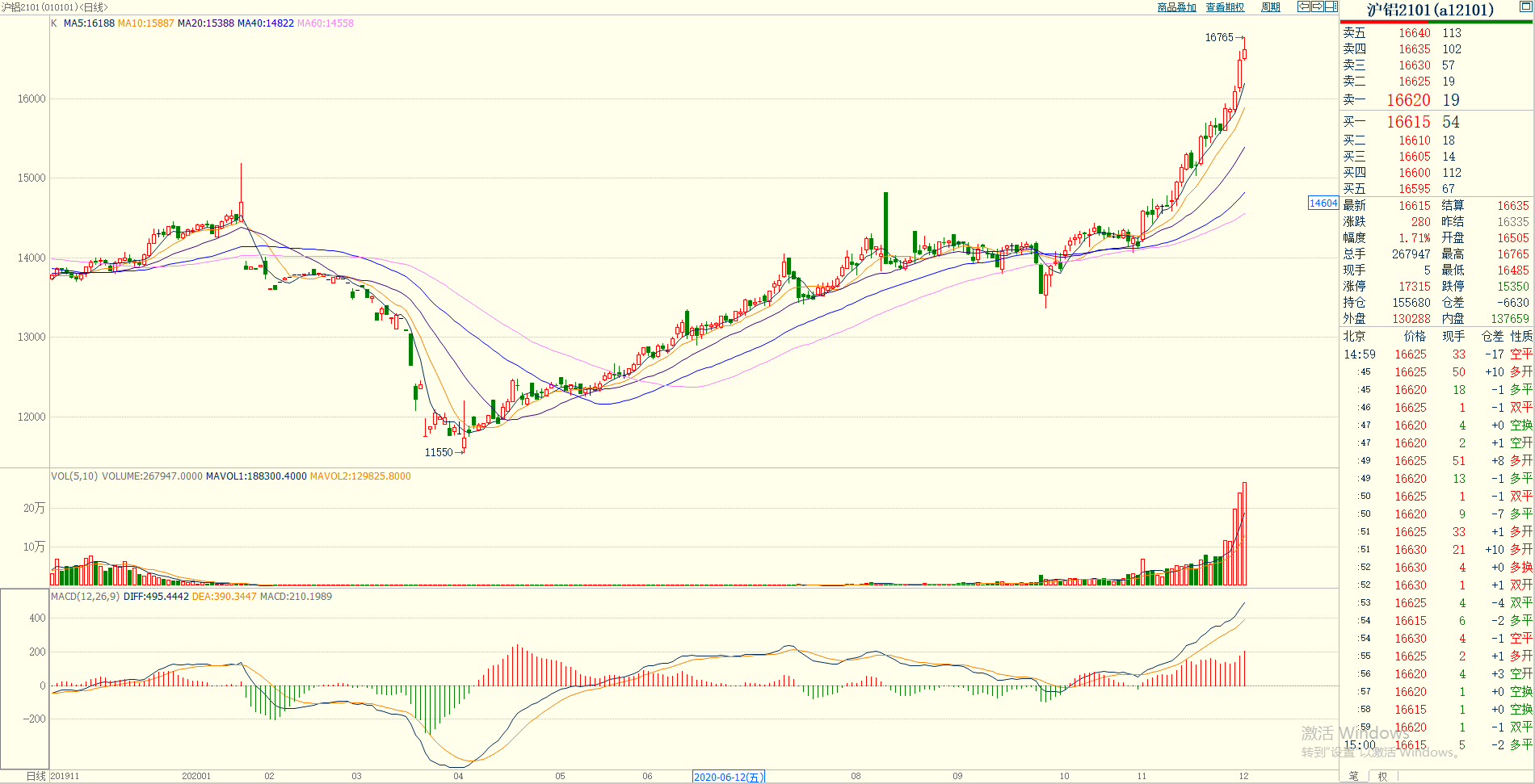The width and height of the screenshot is (1535, 784).
Task: Click the 16765 high price annotation
Action: [1219, 37]
